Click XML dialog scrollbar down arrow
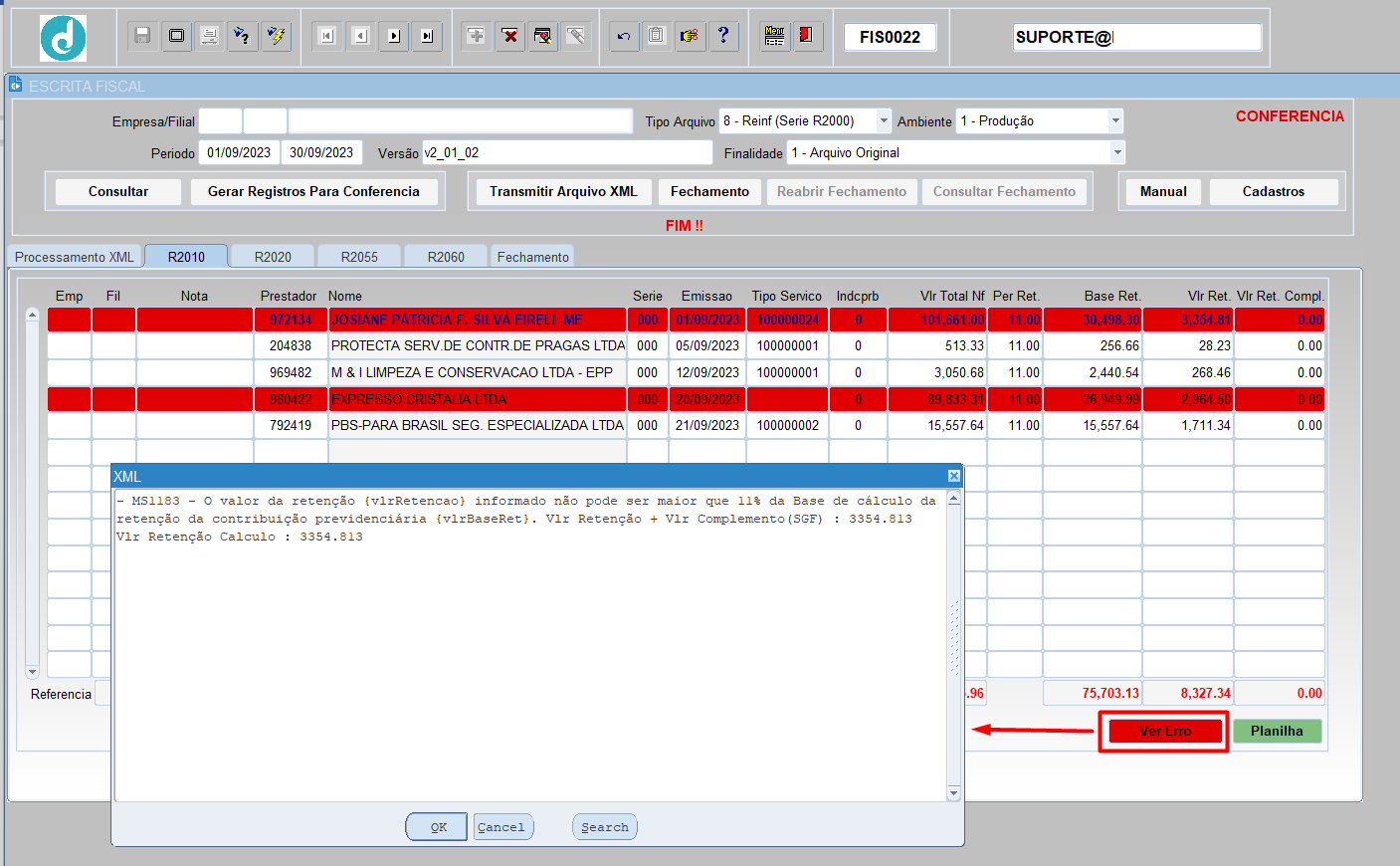1400x866 pixels. (x=953, y=793)
